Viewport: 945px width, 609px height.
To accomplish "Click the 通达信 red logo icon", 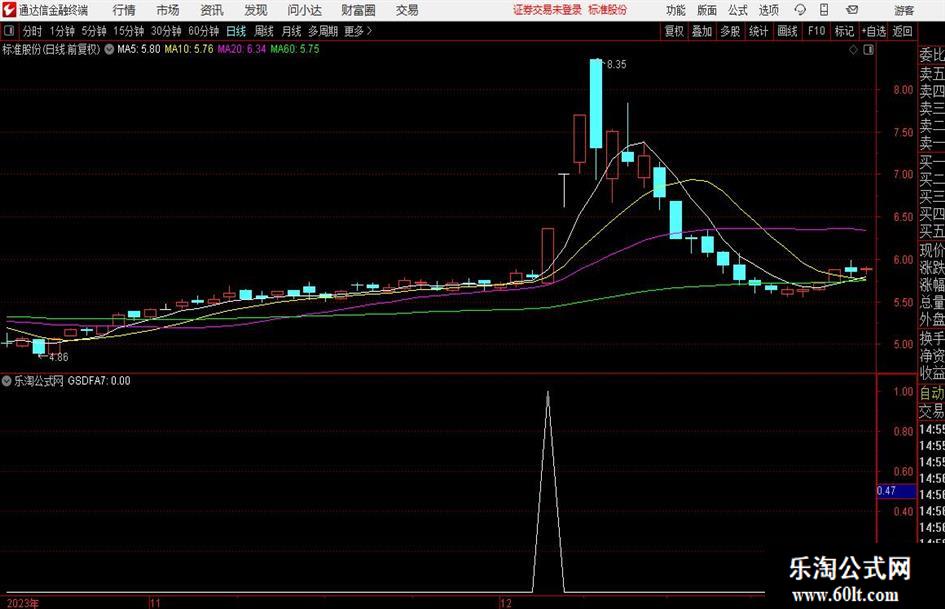I will pos(9,10).
